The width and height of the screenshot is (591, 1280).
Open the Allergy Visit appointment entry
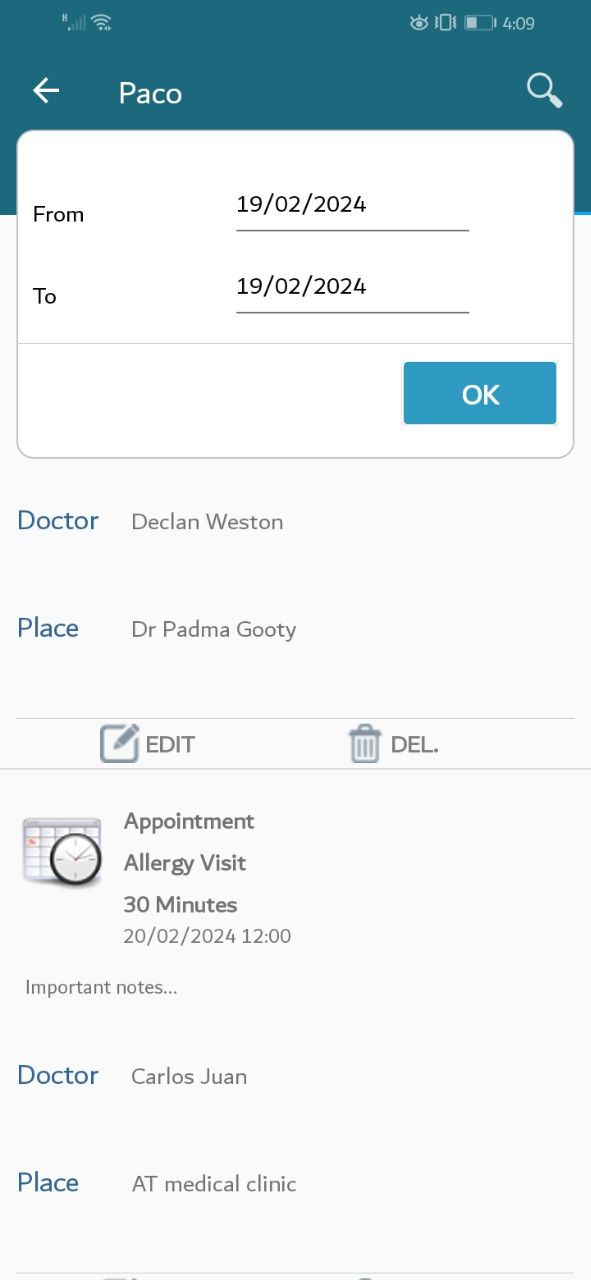(185, 863)
